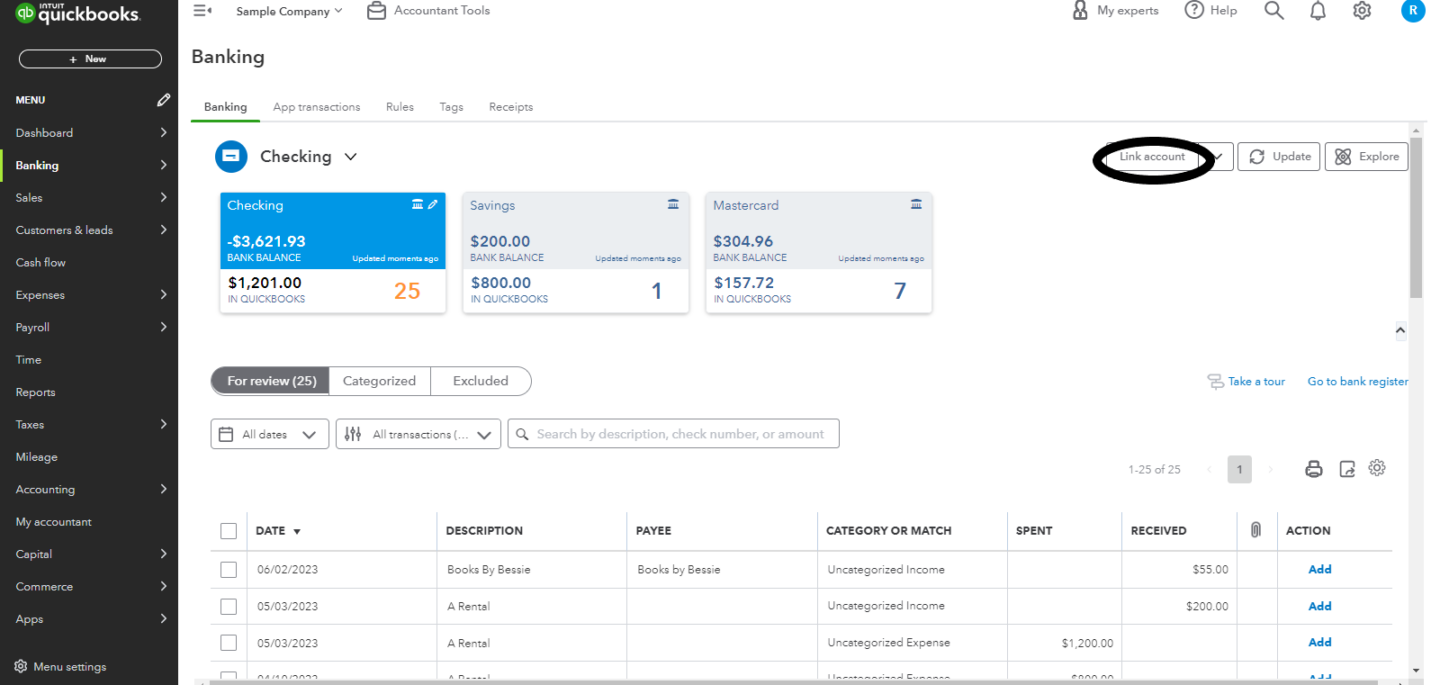This screenshot has height=685, width=1440.
Task: Click the bank icon on Savings card
Action: click(673, 204)
